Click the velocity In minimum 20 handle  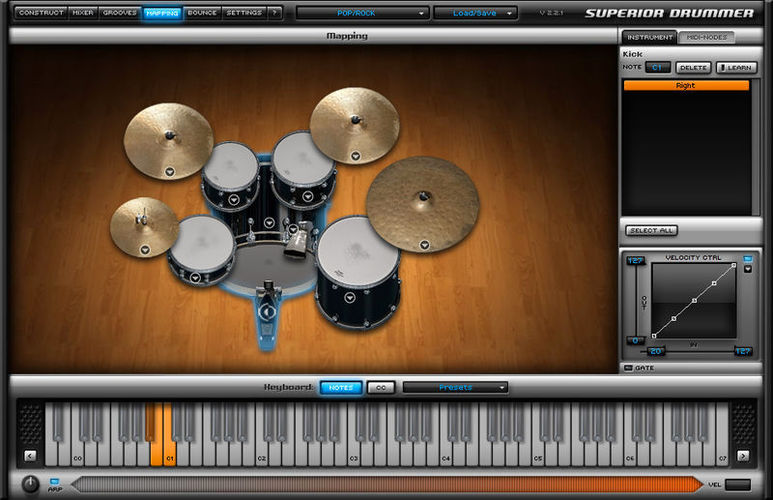[655, 351]
